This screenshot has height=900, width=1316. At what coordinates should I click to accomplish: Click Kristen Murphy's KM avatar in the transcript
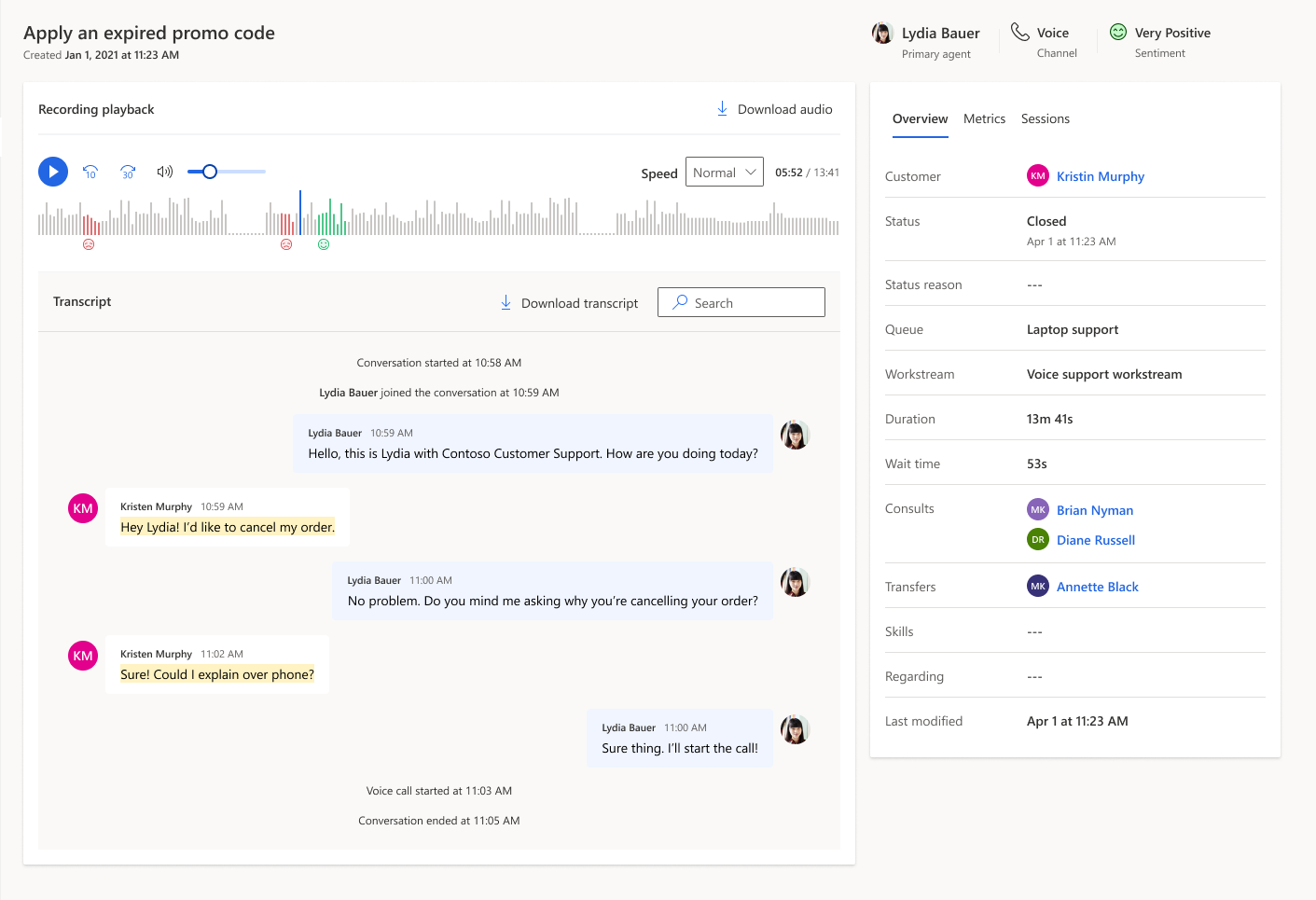(x=82, y=508)
